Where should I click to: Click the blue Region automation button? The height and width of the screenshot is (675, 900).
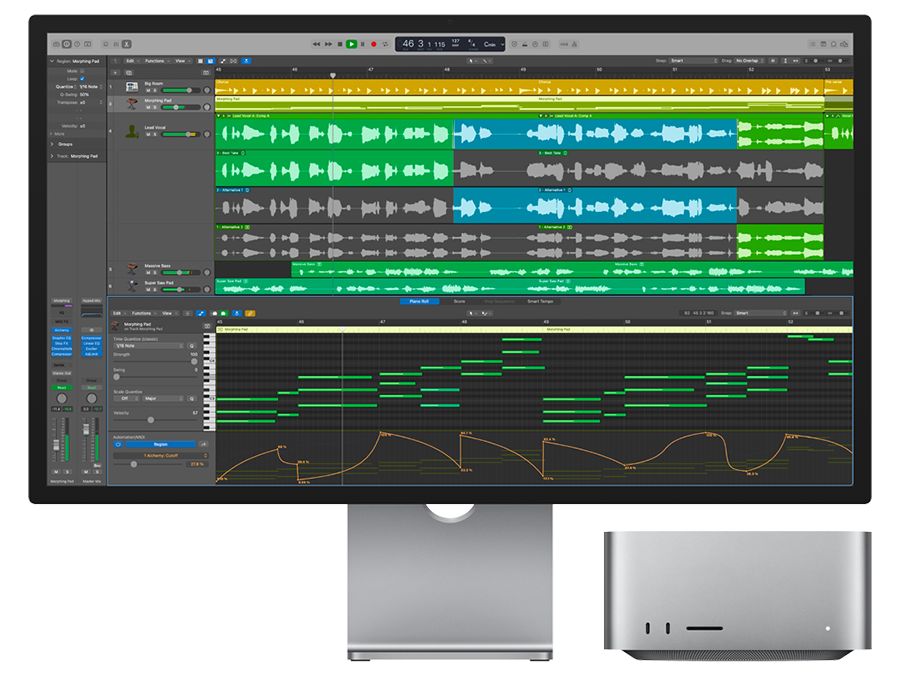tap(160, 444)
